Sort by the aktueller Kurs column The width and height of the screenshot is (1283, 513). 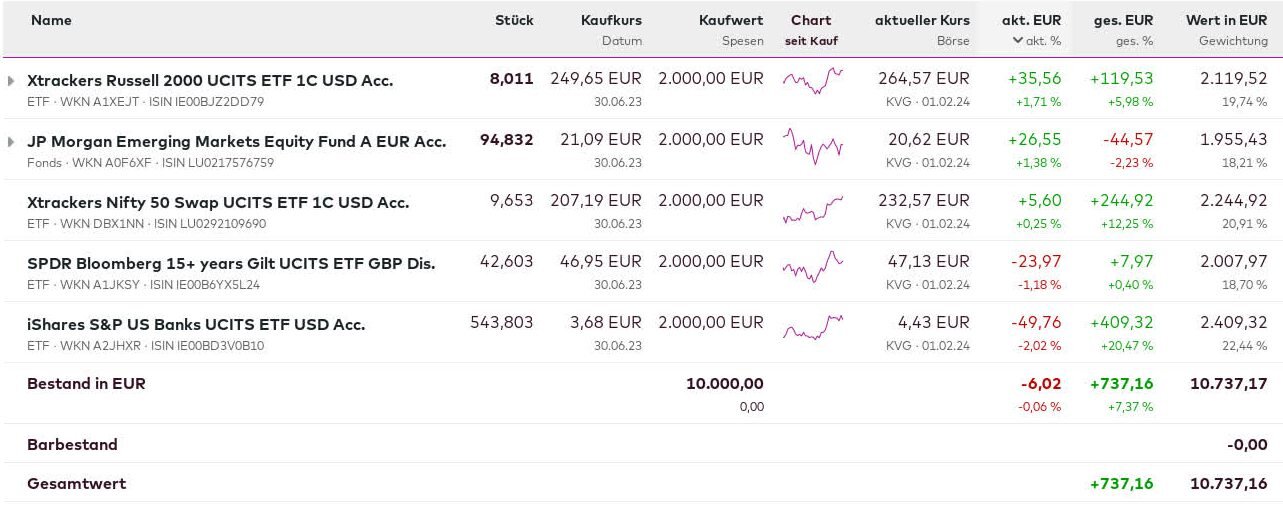922,20
